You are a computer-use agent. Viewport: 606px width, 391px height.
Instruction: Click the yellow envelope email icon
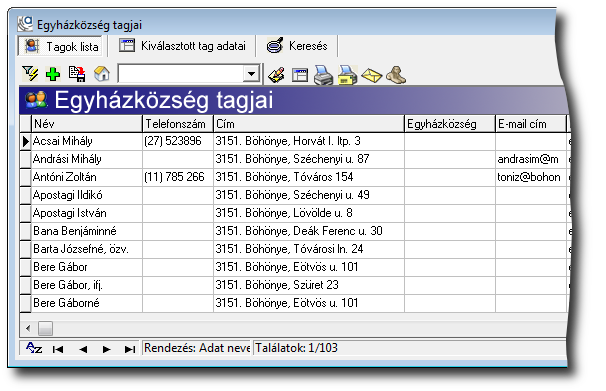372,75
